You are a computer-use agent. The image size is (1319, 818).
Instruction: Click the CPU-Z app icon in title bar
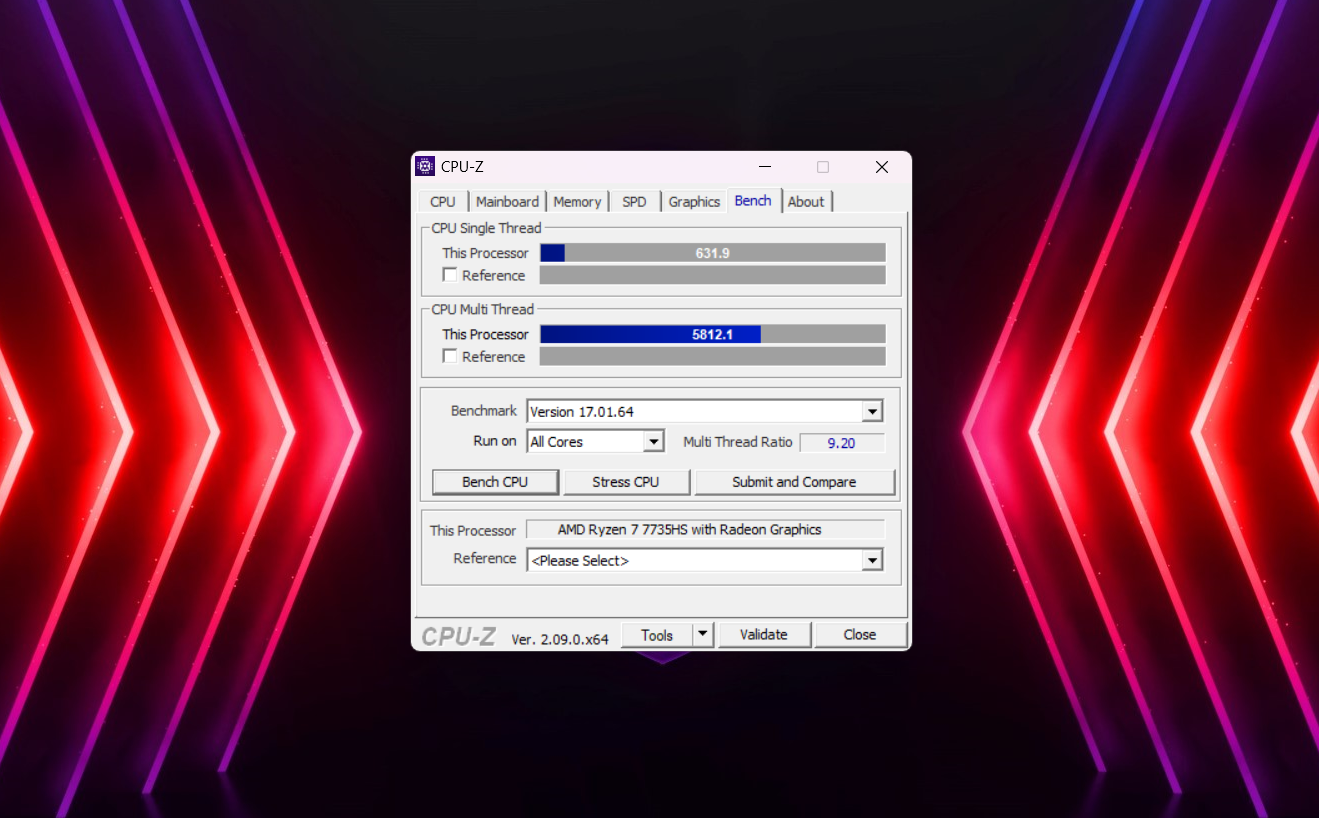425,167
